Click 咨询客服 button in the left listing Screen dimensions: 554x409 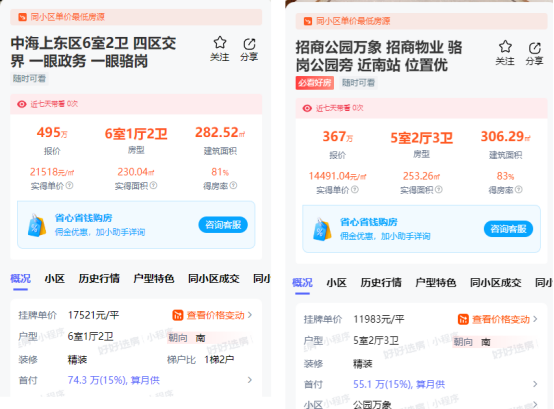pyautogui.click(x=223, y=225)
